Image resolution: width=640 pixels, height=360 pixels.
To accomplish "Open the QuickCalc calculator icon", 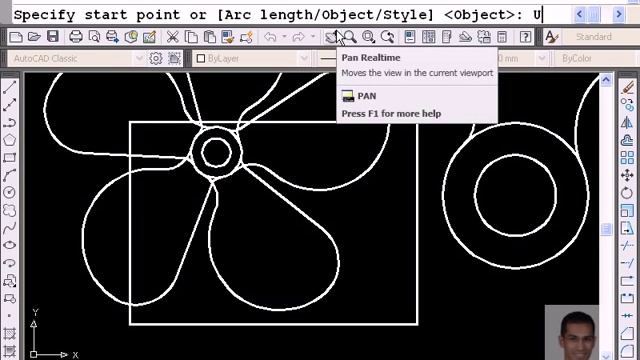I will pyautogui.click(x=502, y=37).
